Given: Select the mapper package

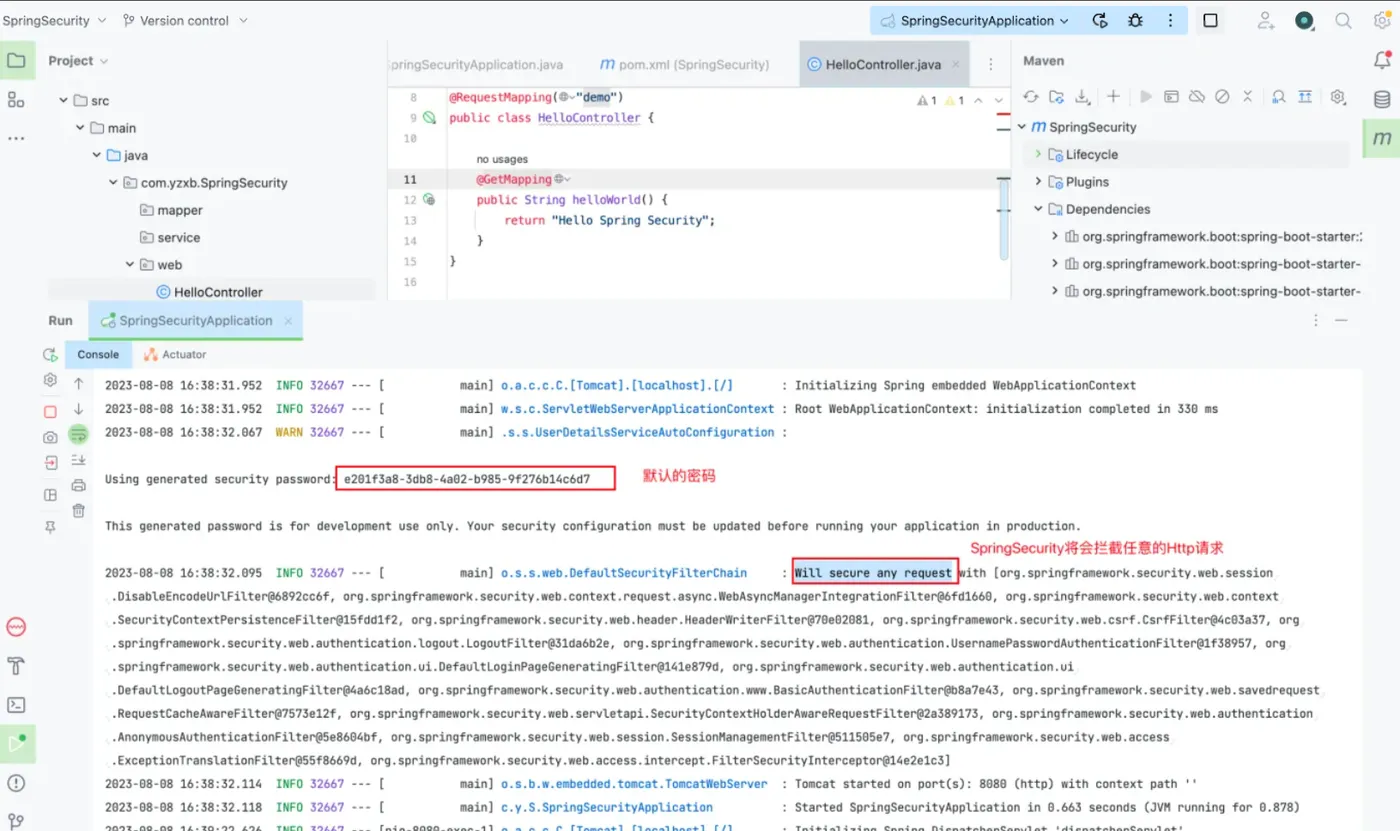Looking at the screenshot, I should (x=171, y=210).
